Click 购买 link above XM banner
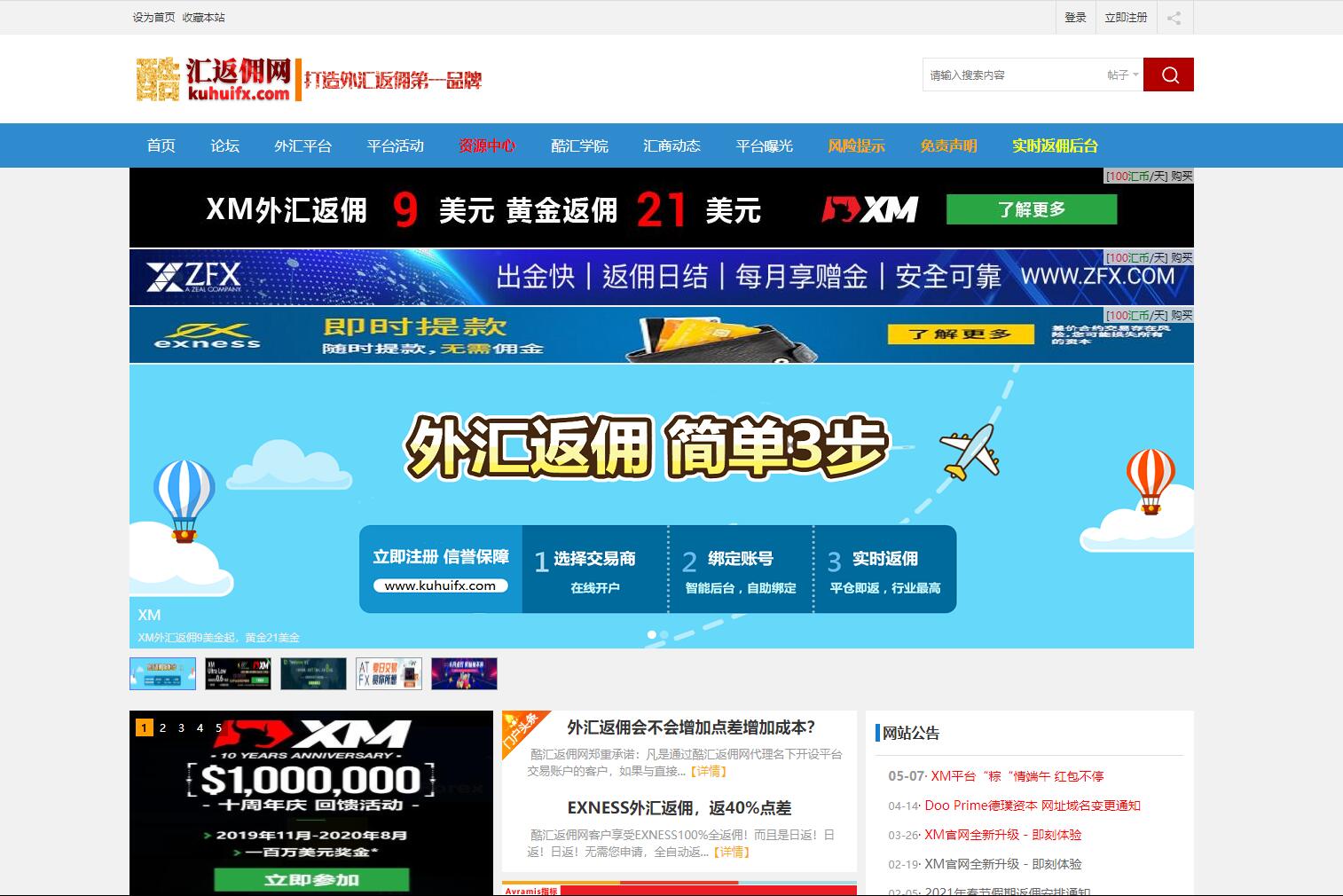Viewport: 1343px width, 896px height. tap(1182, 176)
